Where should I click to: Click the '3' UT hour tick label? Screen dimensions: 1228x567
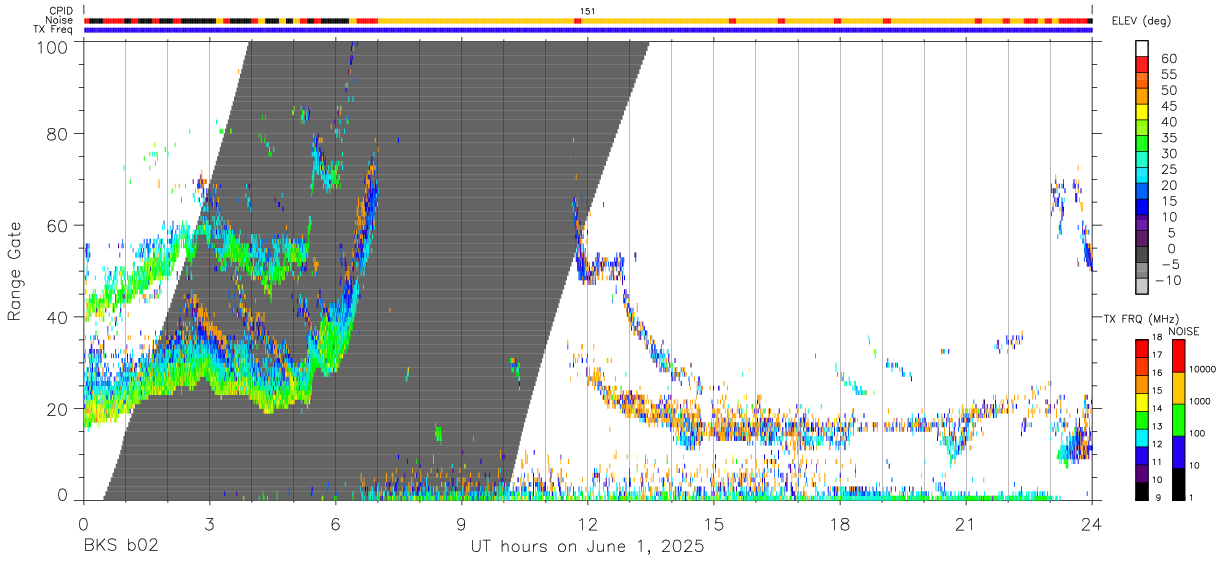click(x=209, y=524)
